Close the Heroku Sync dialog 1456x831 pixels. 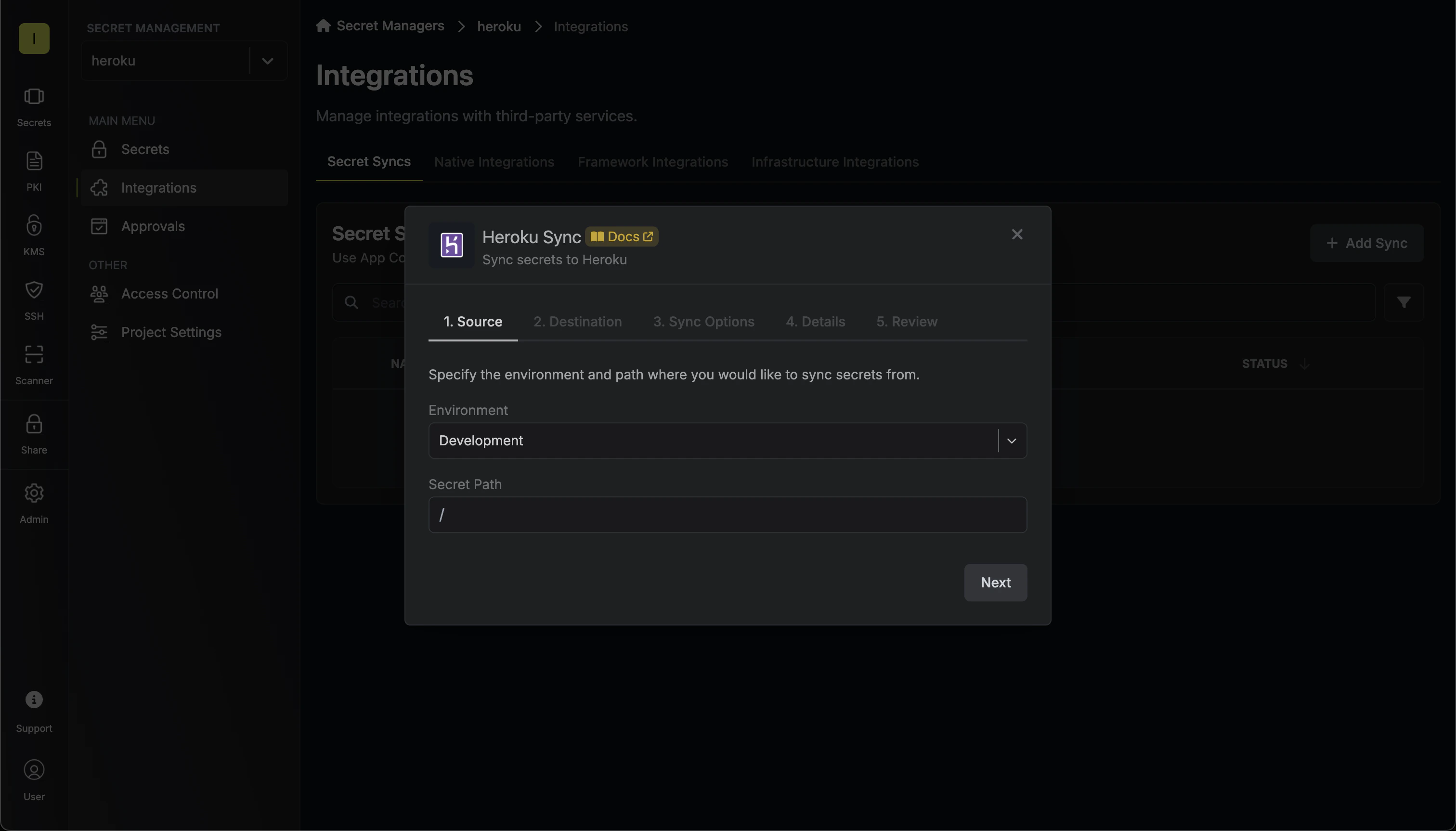pyautogui.click(x=1016, y=234)
